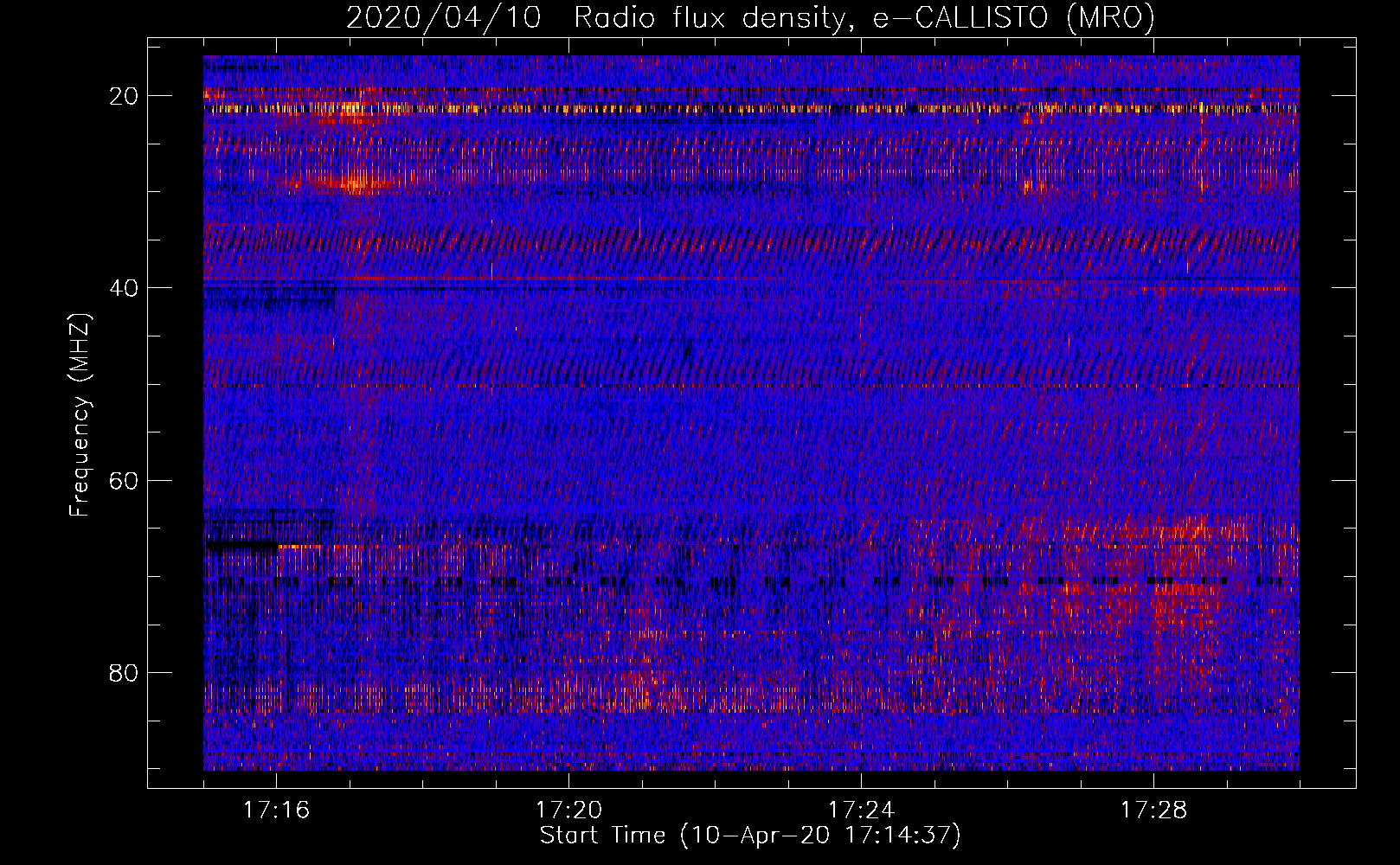The height and width of the screenshot is (865, 1400).
Task: Click the 'Frequency (MHZ)' axis label
Action: (x=80, y=414)
